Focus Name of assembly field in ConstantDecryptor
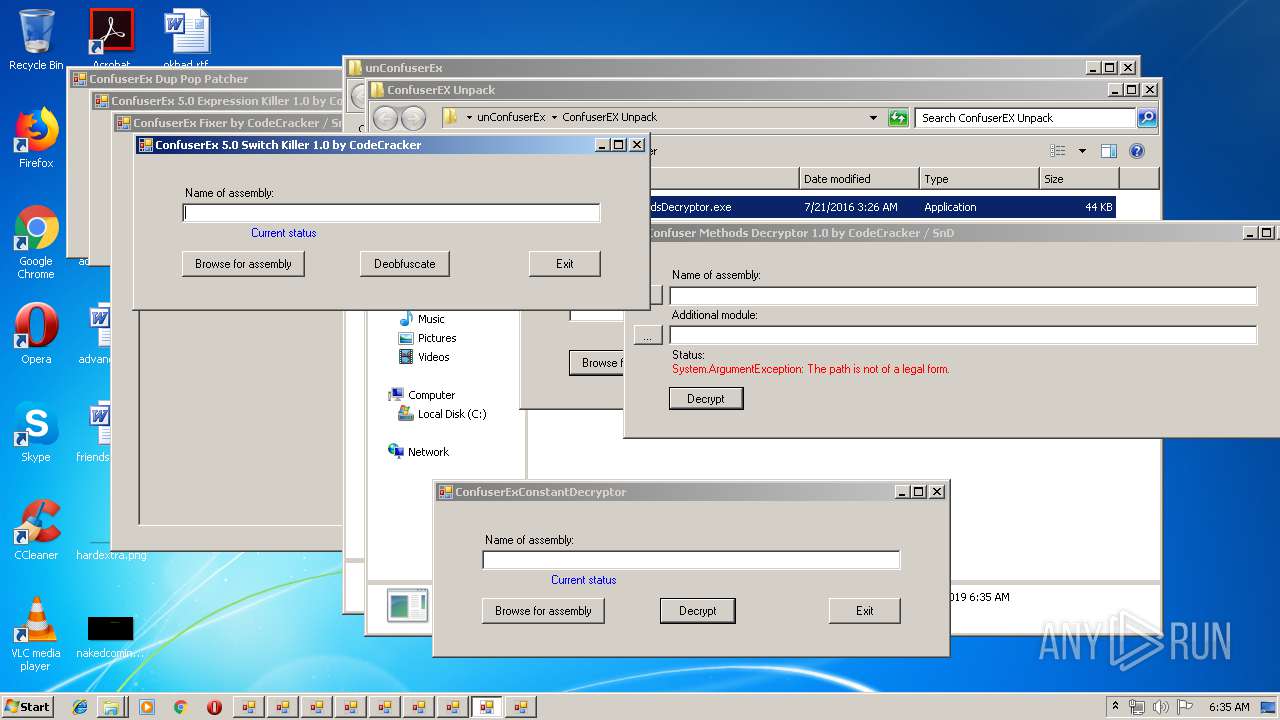 [x=691, y=560]
